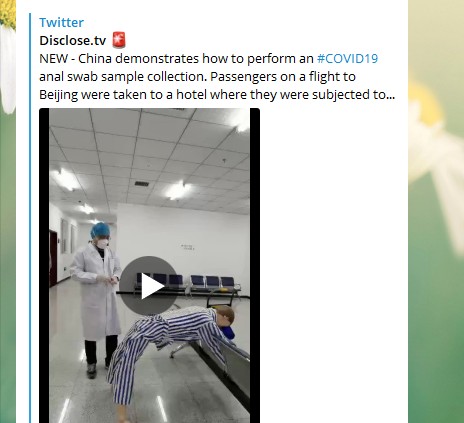This screenshot has width=464, height=423.
Task: Click the row of blue chairs in video
Action: (x=187, y=283)
